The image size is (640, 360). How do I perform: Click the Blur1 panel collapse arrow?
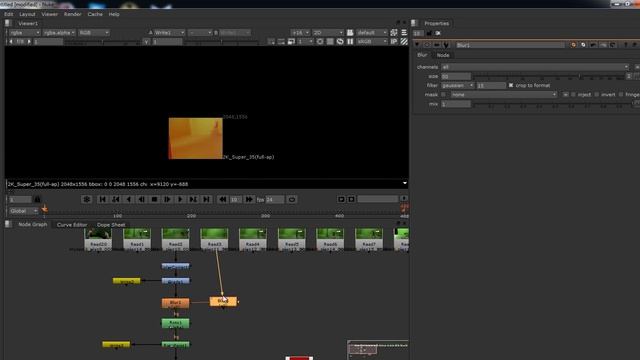tap(417, 45)
